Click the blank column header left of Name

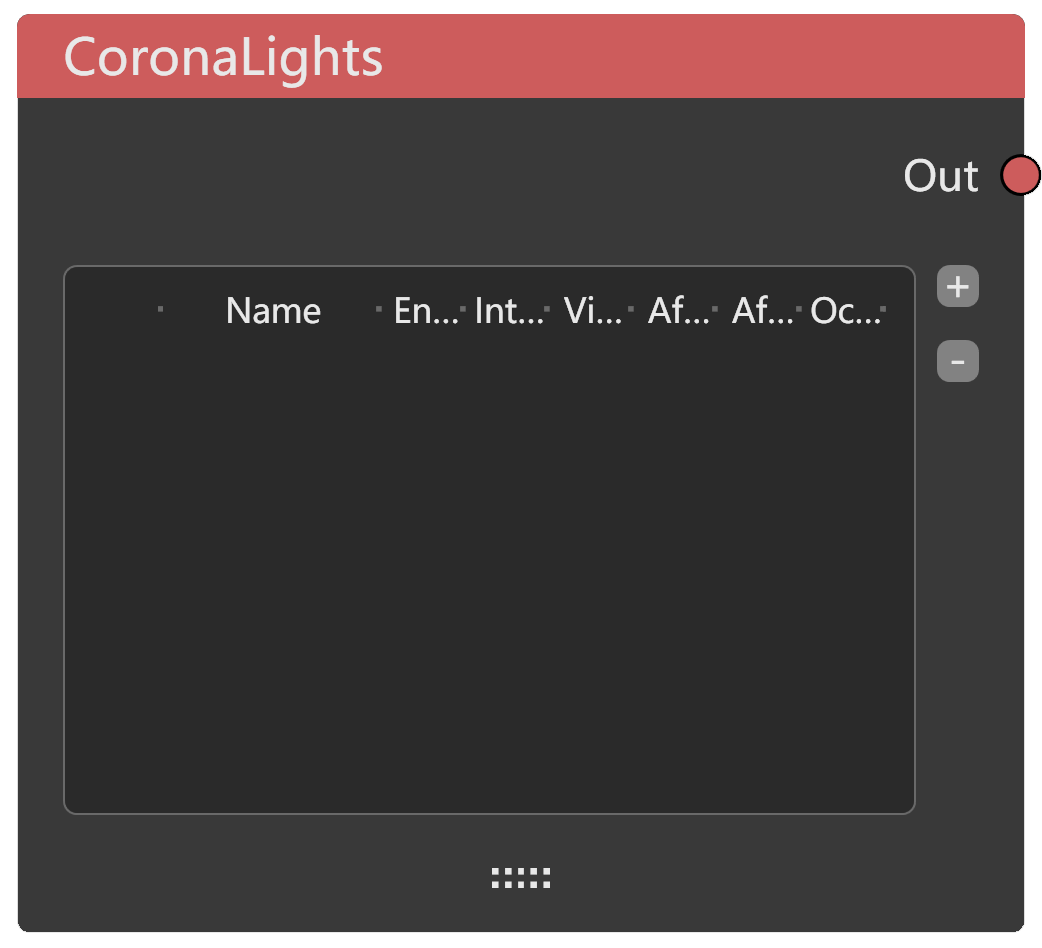click(x=112, y=311)
